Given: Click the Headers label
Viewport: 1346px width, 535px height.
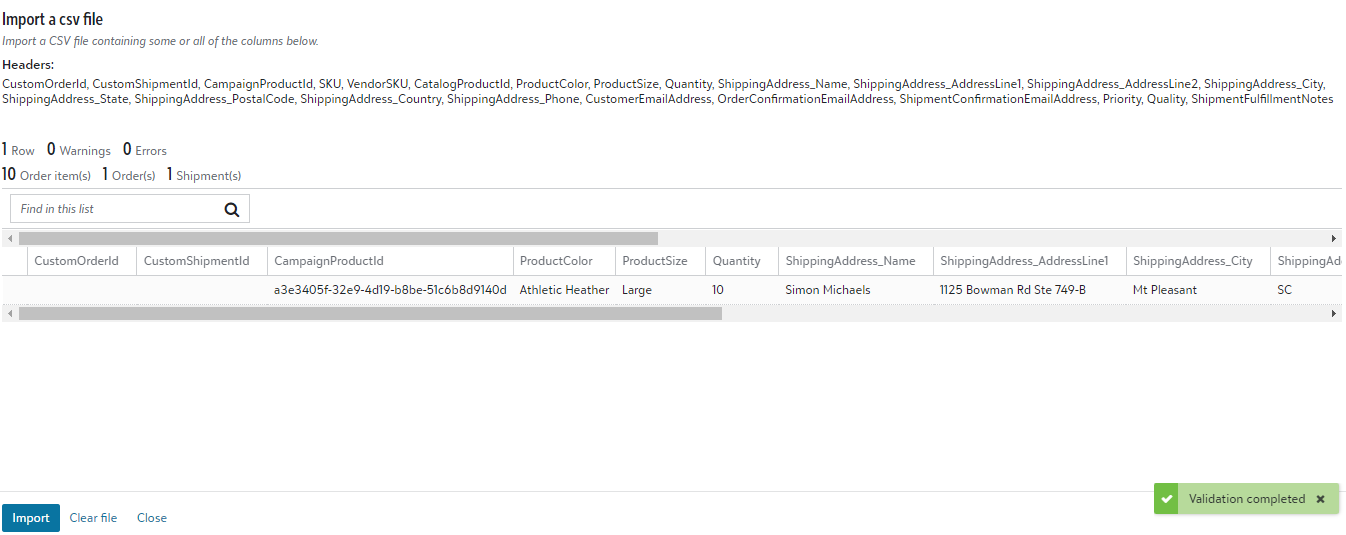Looking at the screenshot, I should point(28,65).
